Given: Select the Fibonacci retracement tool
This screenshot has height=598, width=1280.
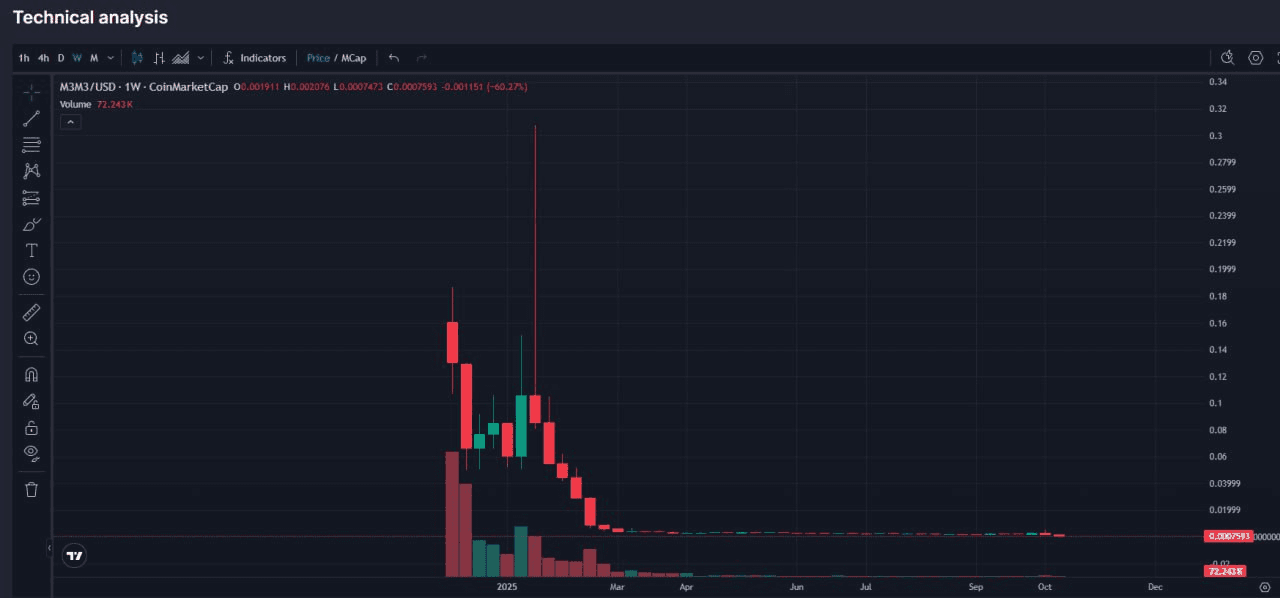Looking at the screenshot, I should 31,145.
